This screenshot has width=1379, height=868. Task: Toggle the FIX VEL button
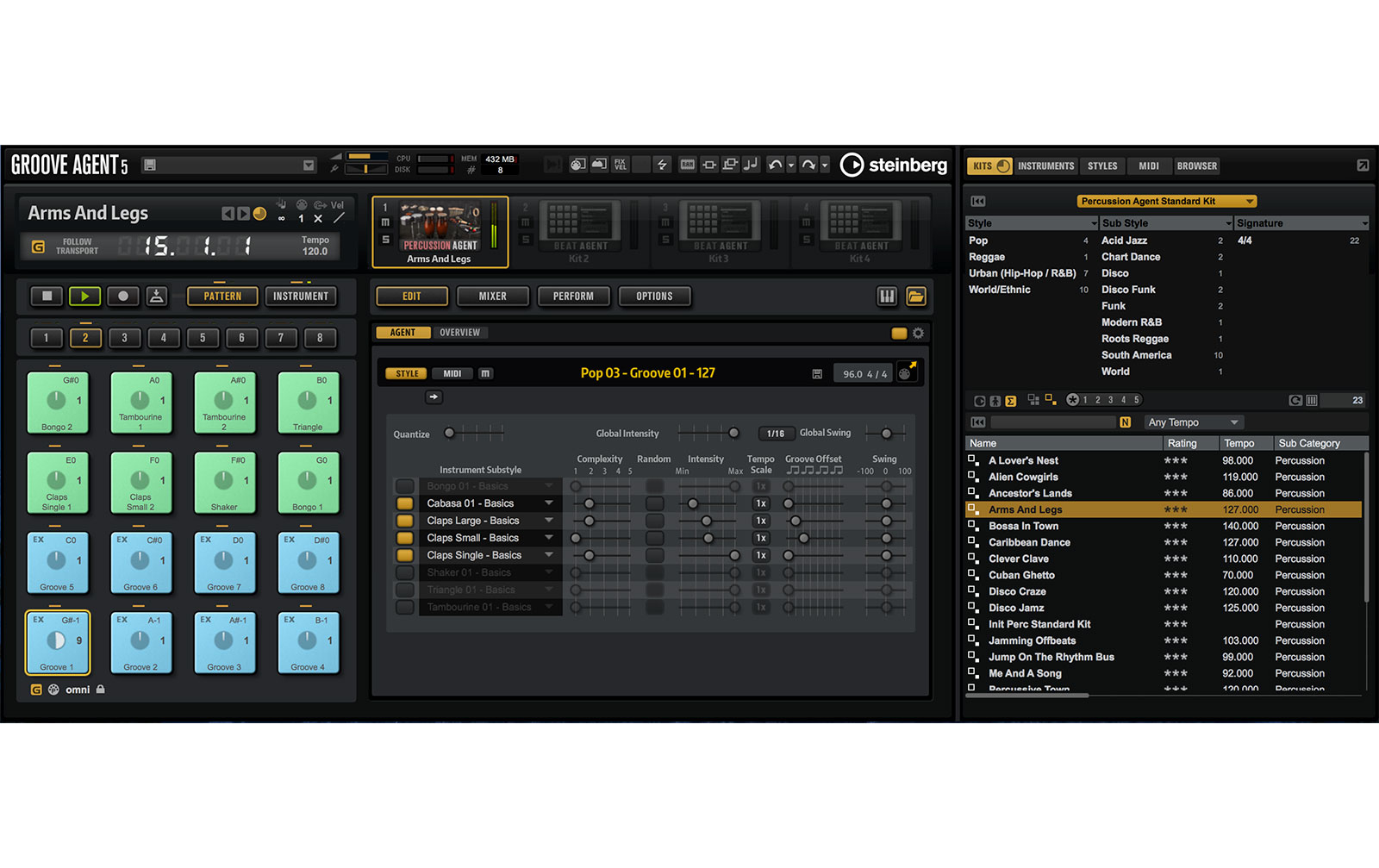(620, 165)
